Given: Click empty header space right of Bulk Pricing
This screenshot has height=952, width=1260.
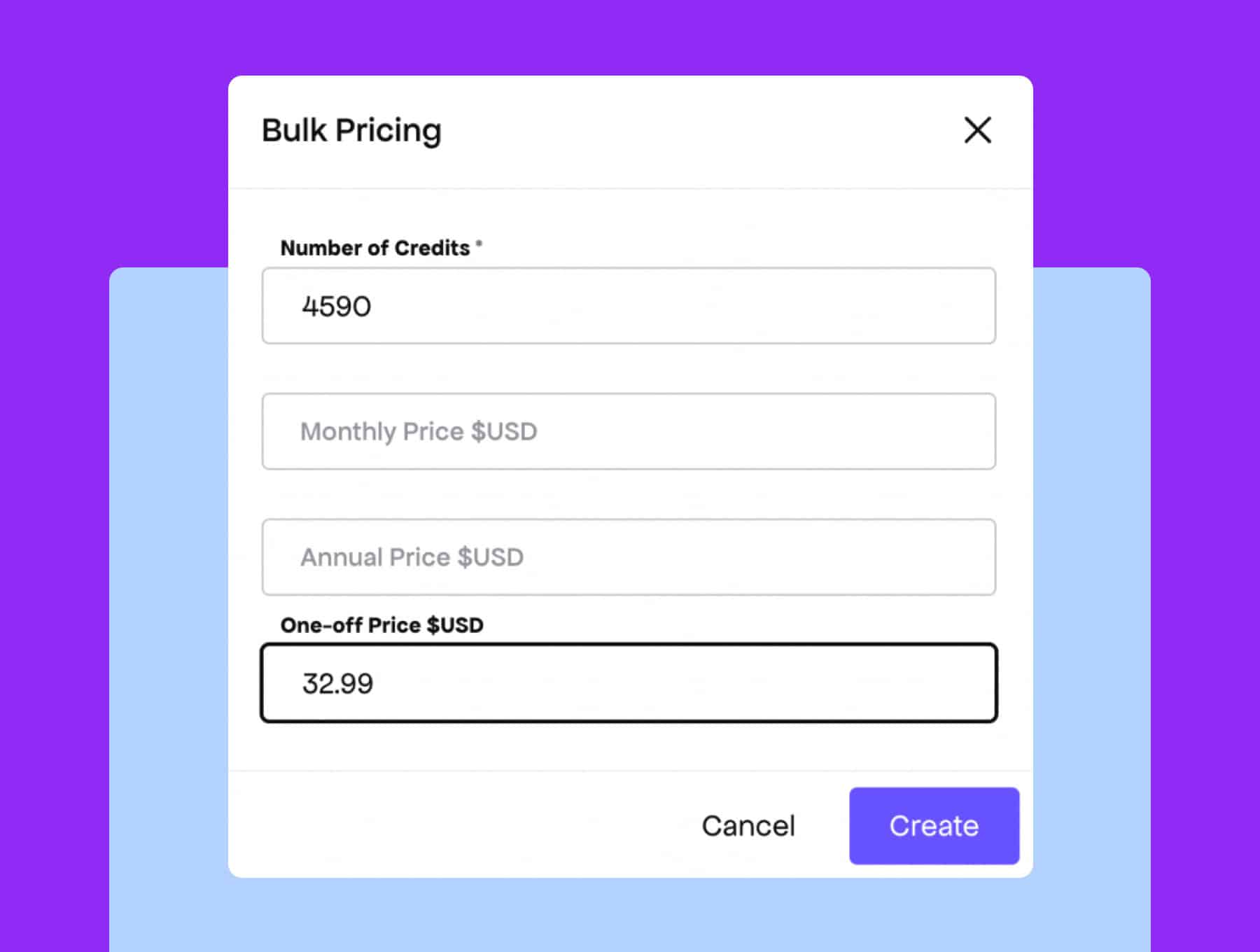Looking at the screenshot, I should tap(700, 130).
